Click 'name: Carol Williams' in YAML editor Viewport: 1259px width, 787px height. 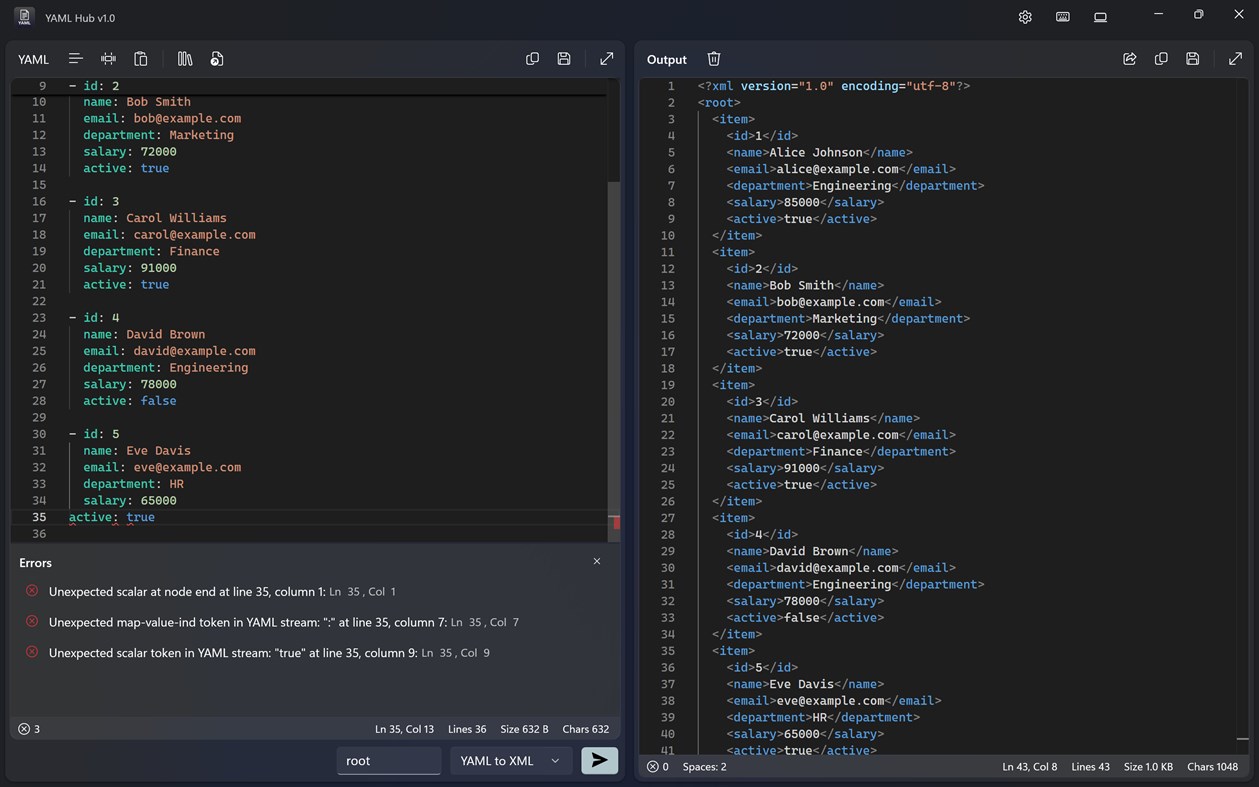155,218
